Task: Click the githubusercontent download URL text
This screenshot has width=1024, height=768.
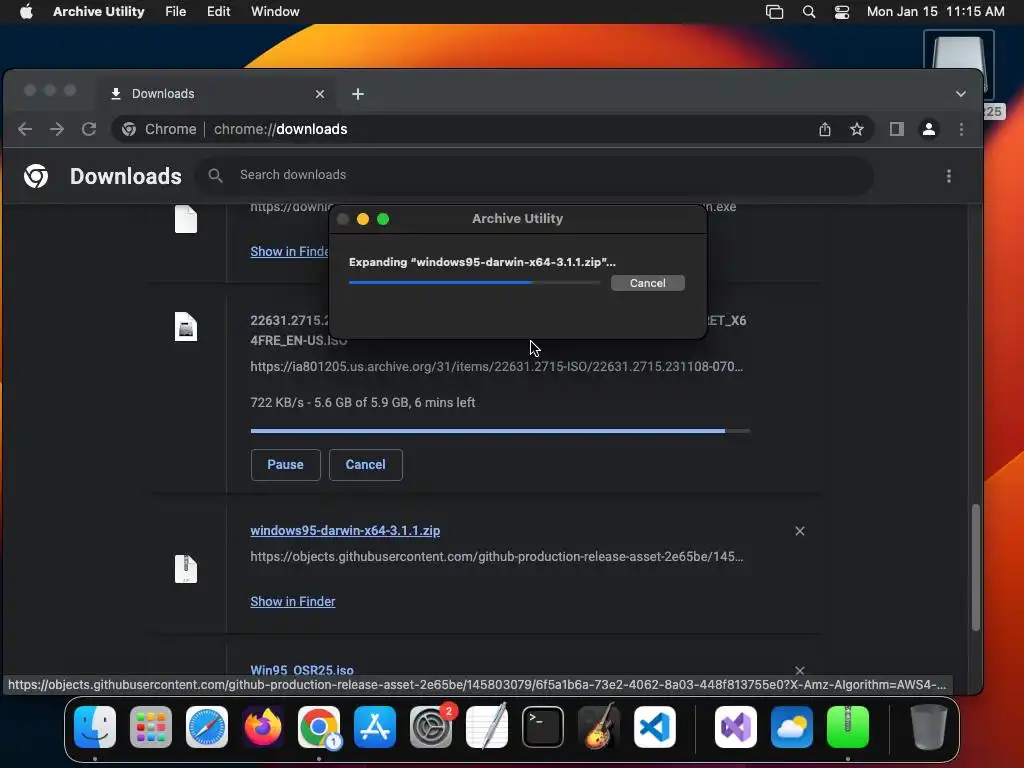Action: pos(496,556)
